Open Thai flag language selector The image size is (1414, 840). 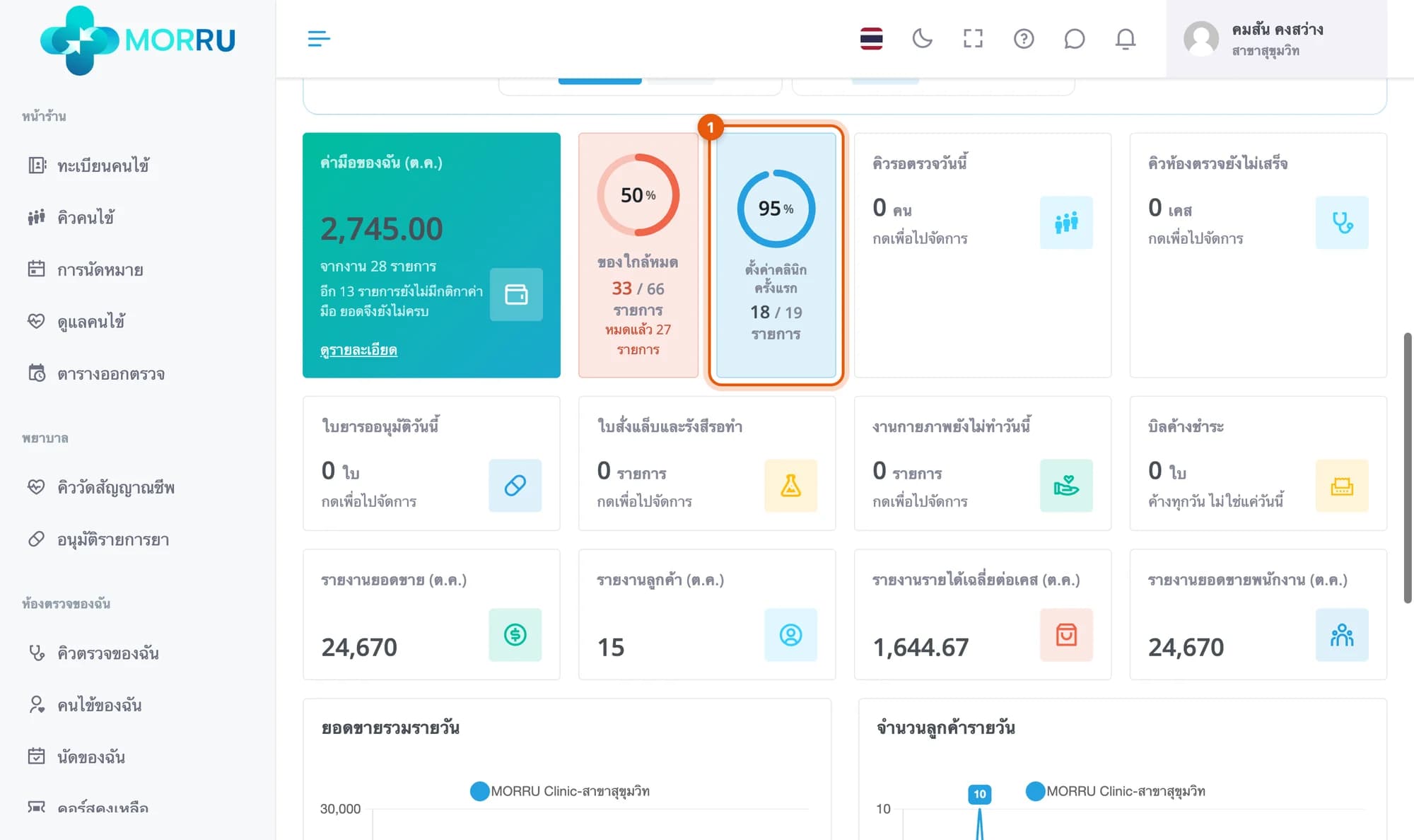(x=871, y=38)
